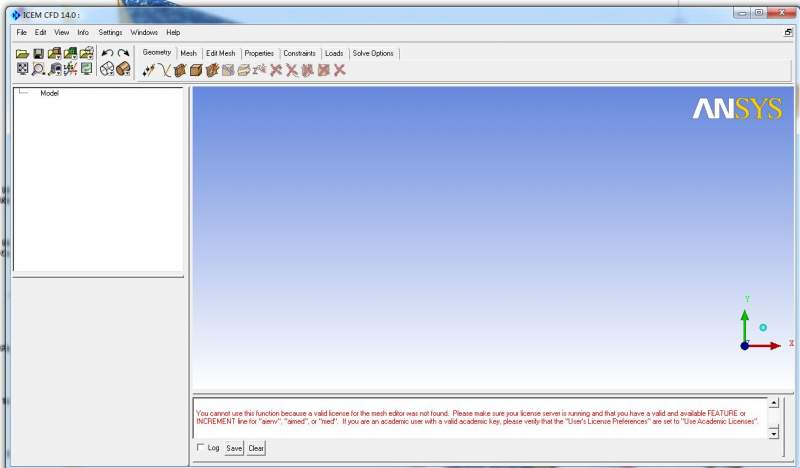Image resolution: width=800 pixels, height=468 pixels.
Task: Open the Help menu
Action: pos(173,32)
